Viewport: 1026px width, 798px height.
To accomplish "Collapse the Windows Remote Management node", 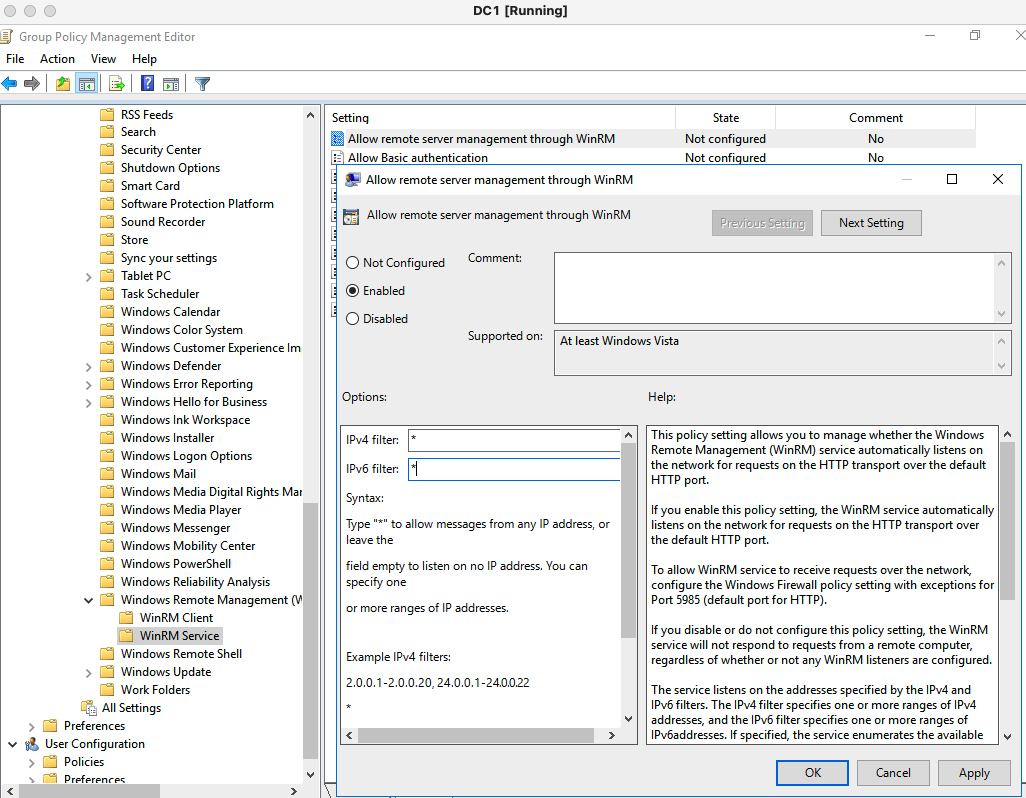I will coord(88,599).
